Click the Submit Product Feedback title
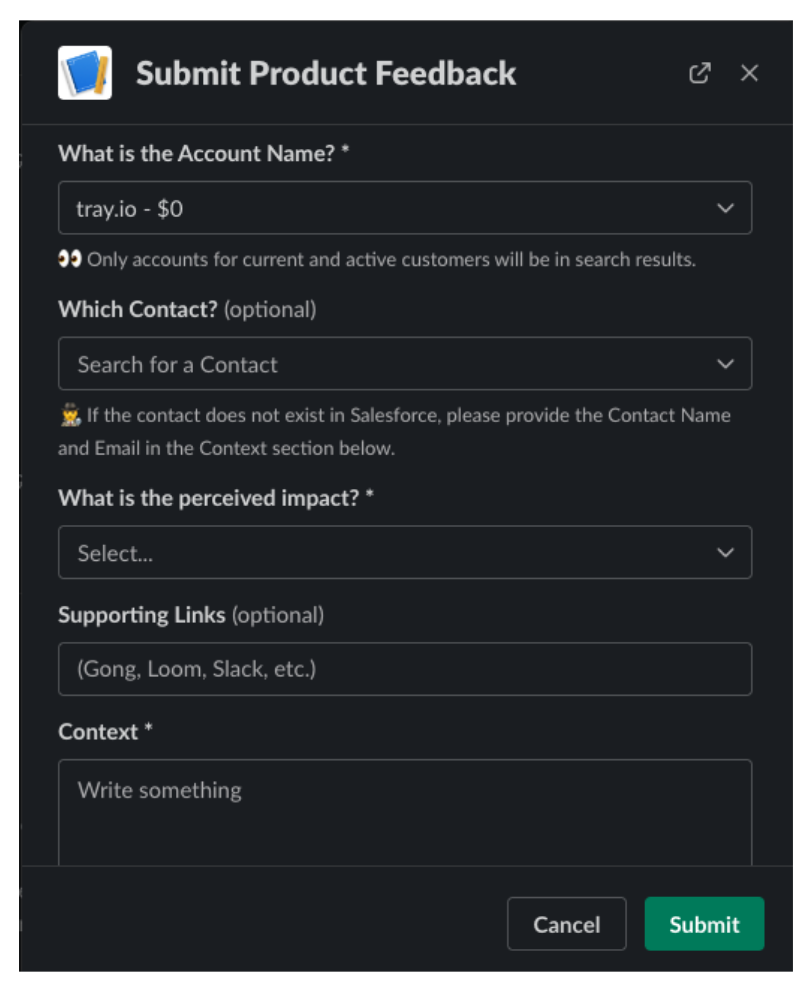This screenshot has height=1000, width=812. (326, 73)
